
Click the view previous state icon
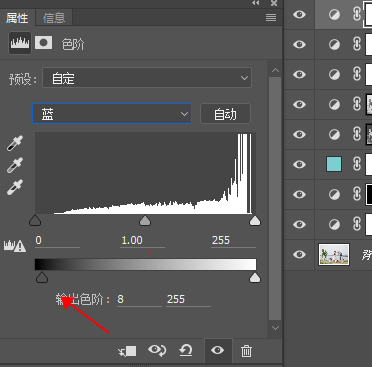tap(157, 350)
